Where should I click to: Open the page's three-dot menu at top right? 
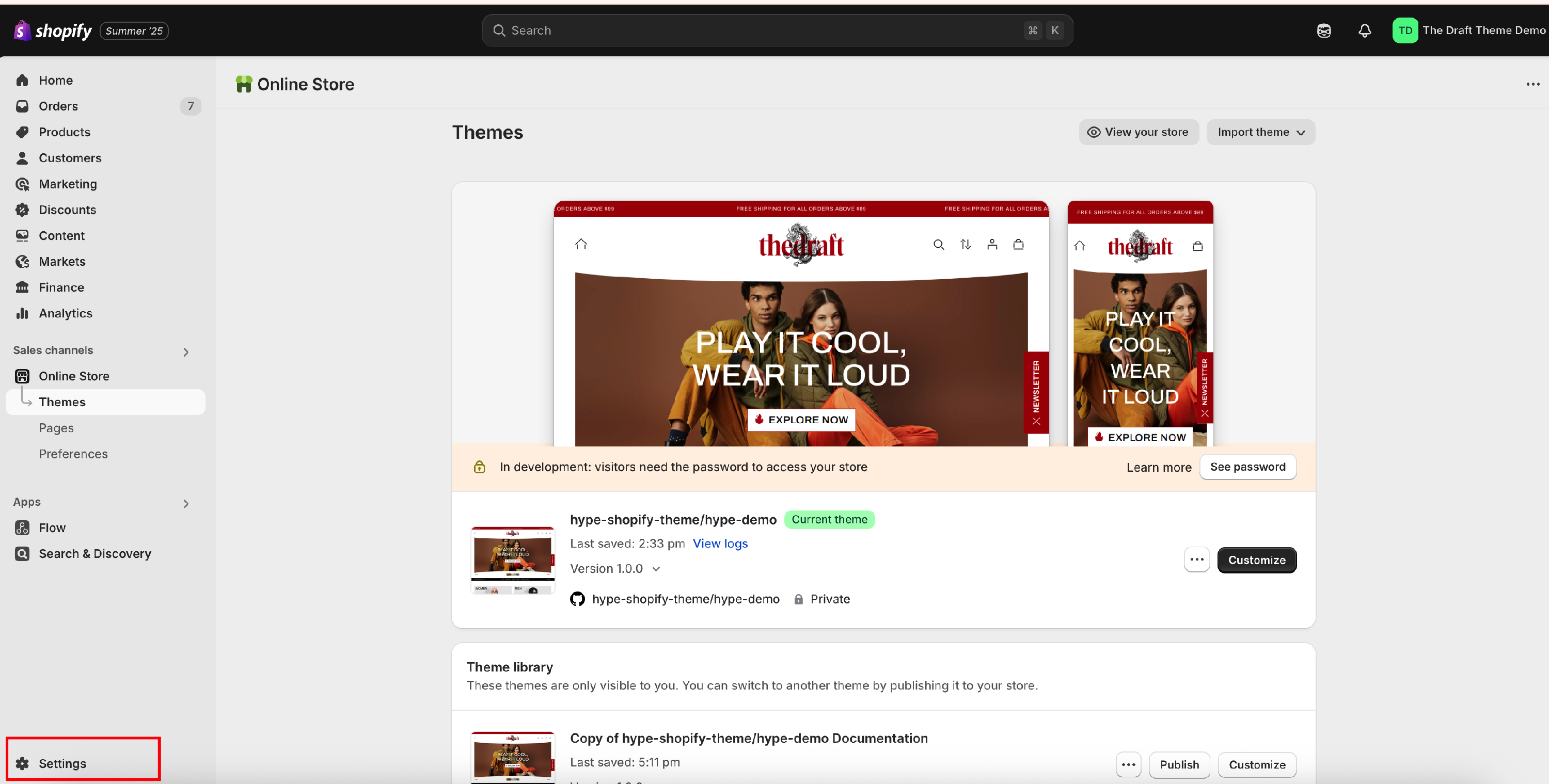(x=1532, y=84)
